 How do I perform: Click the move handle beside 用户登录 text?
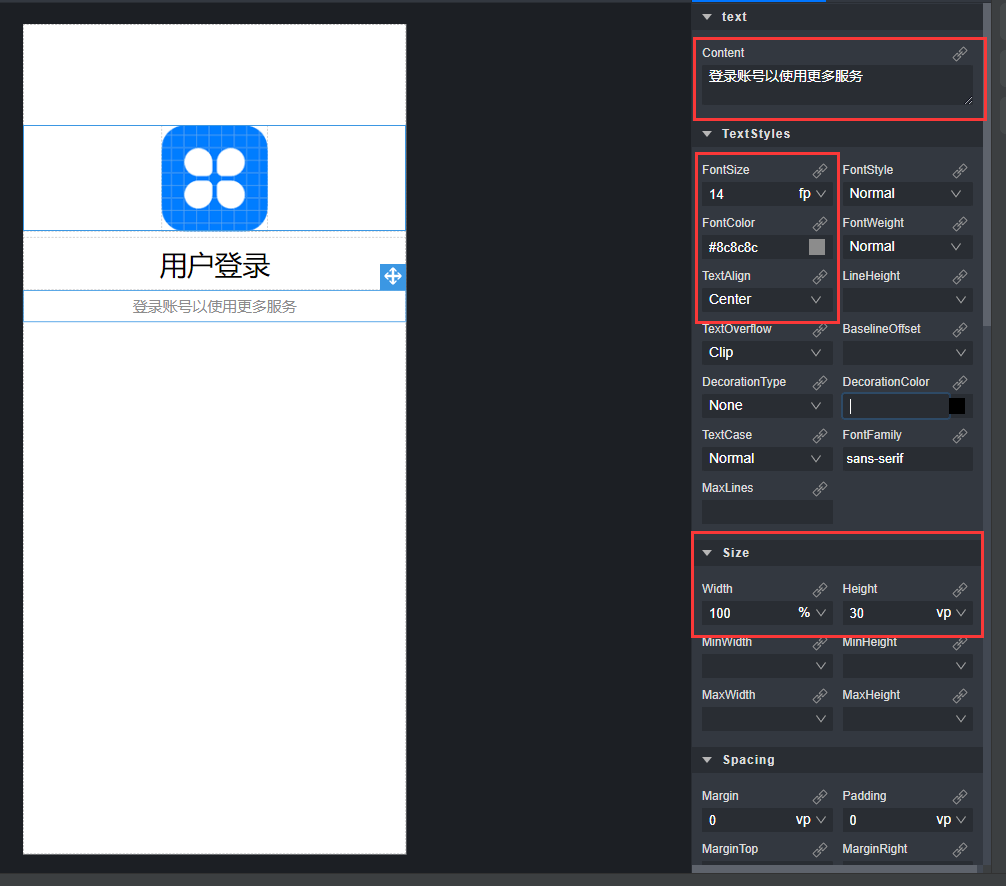click(392, 276)
